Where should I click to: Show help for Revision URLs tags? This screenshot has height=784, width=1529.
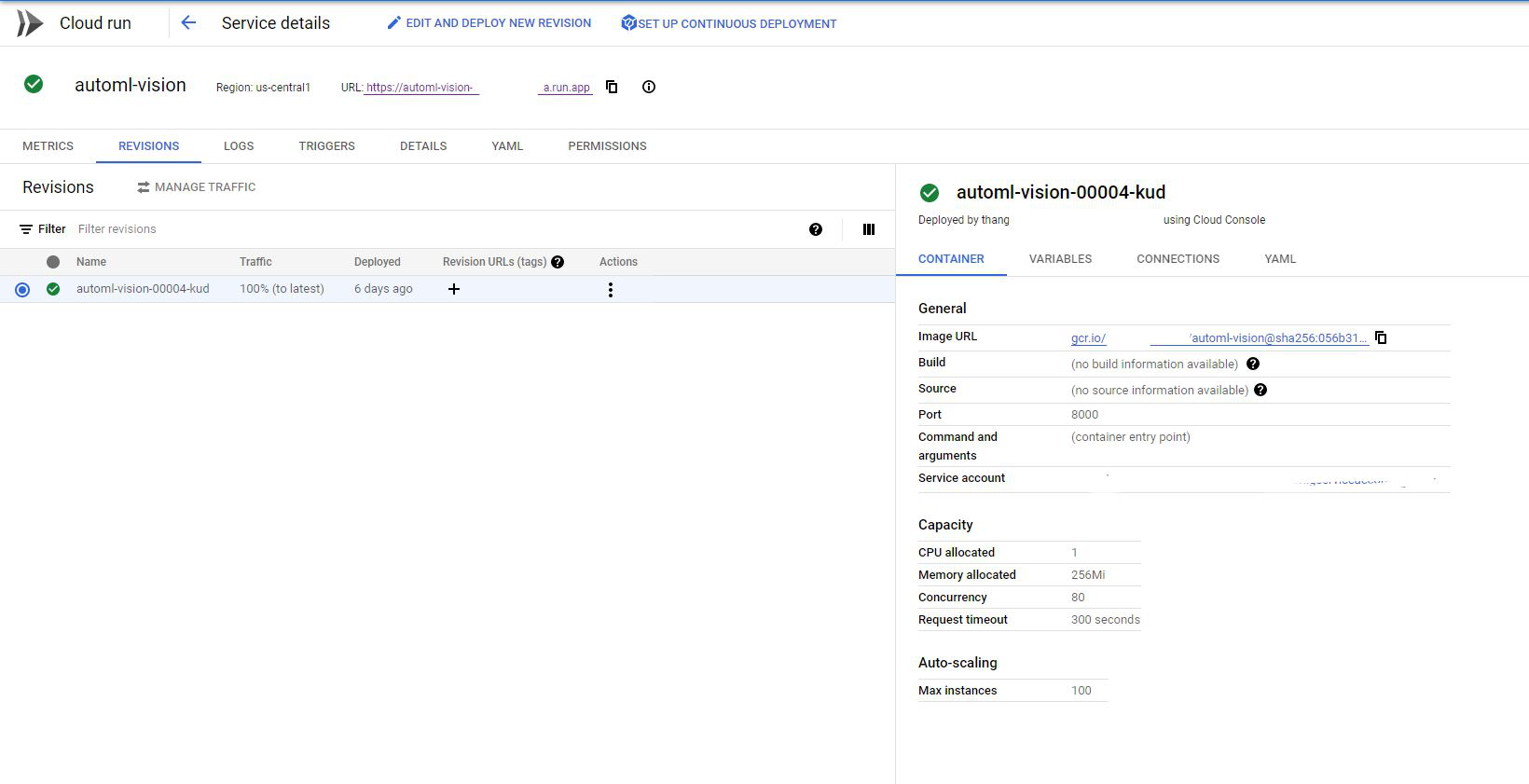(558, 262)
